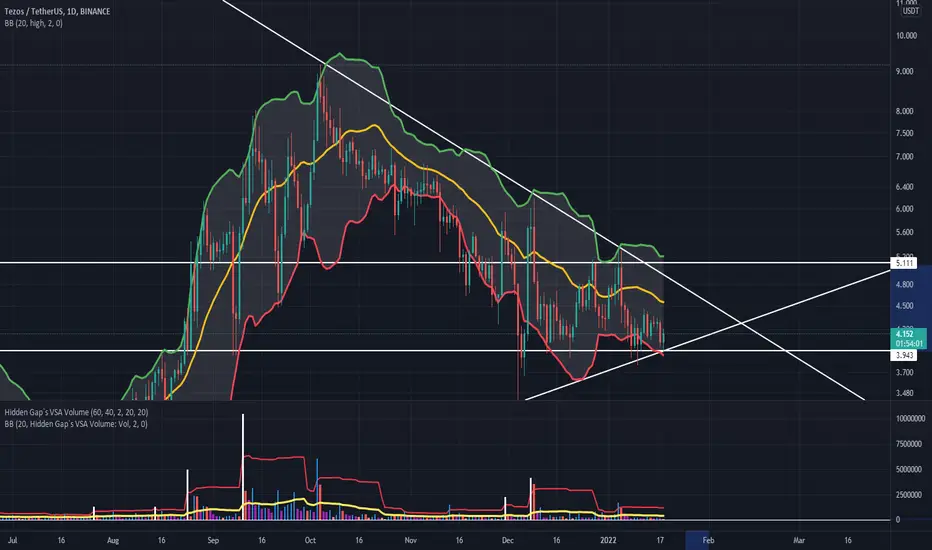The width and height of the screenshot is (932, 550).
Task: Click the 17 date label on time axis
Action: (x=660, y=540)
